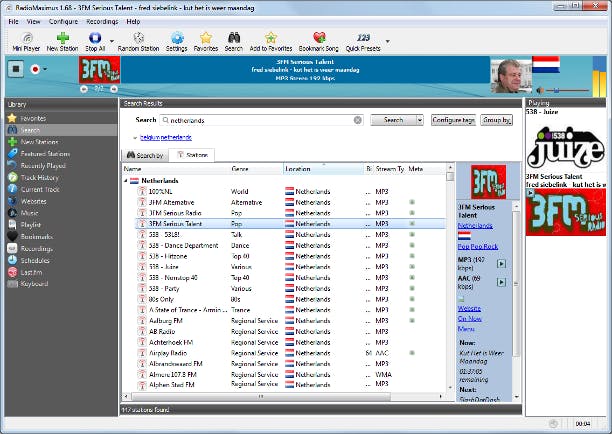This screenshot has width=612, height=434.
Task: Sort results by the Location column header
Action: point(323,169)
